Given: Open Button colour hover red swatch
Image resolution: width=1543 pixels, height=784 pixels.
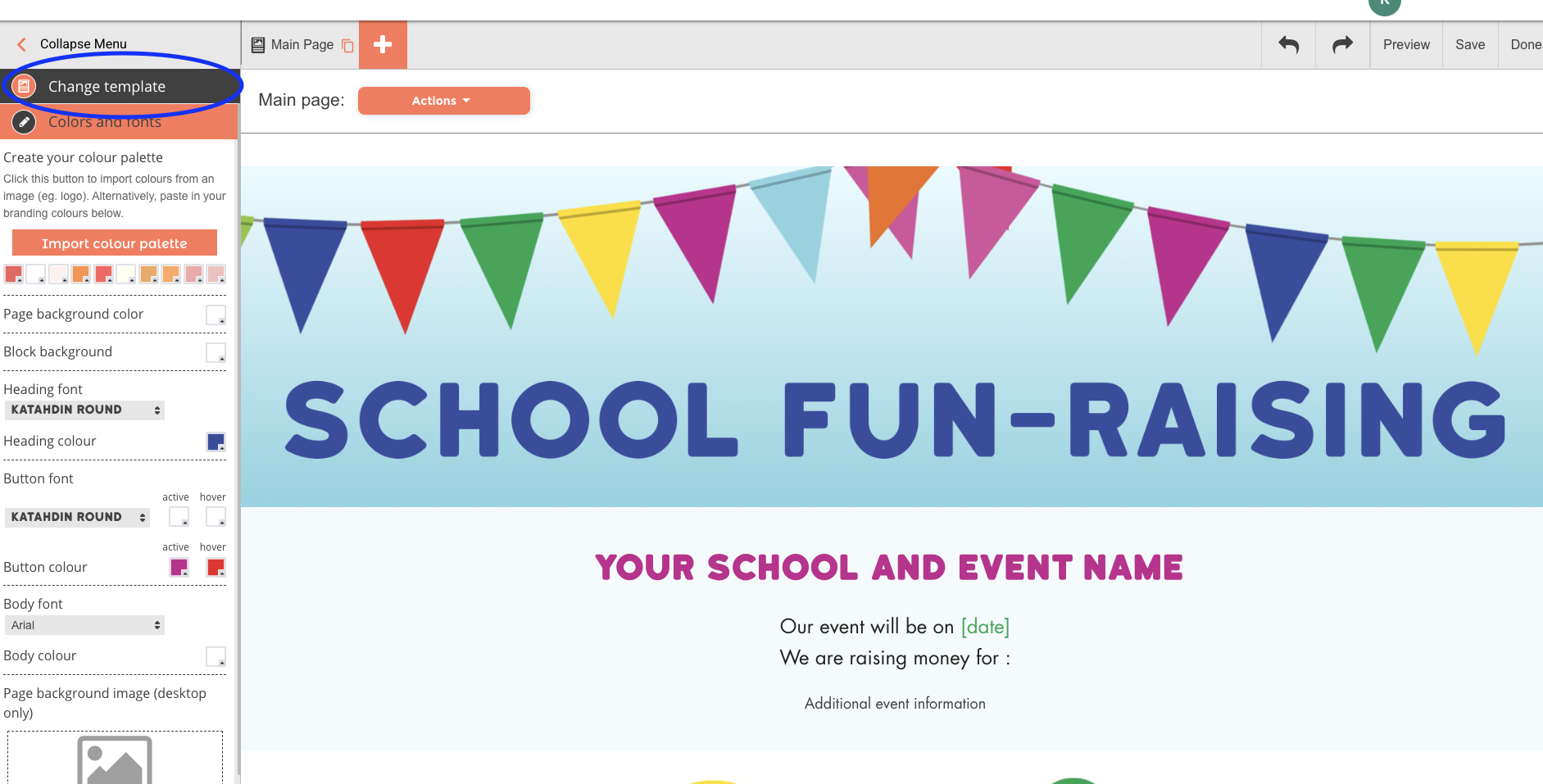Looking at the screenshot, I should 216,567.
